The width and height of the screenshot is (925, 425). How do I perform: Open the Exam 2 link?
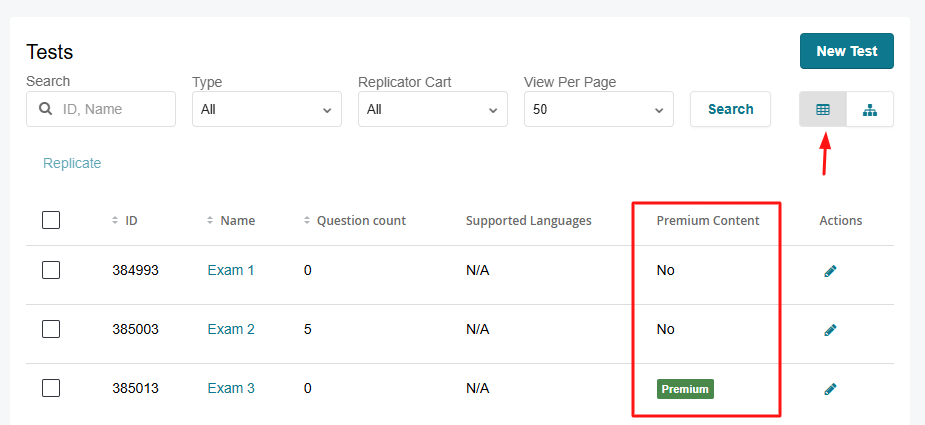(231, 329)
